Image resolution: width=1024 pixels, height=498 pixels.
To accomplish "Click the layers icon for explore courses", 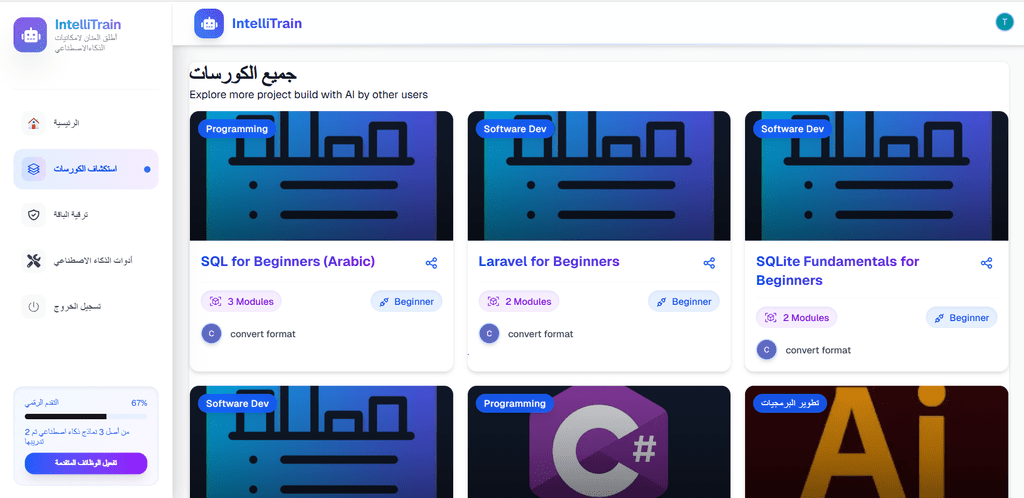I will click(34, 169).
